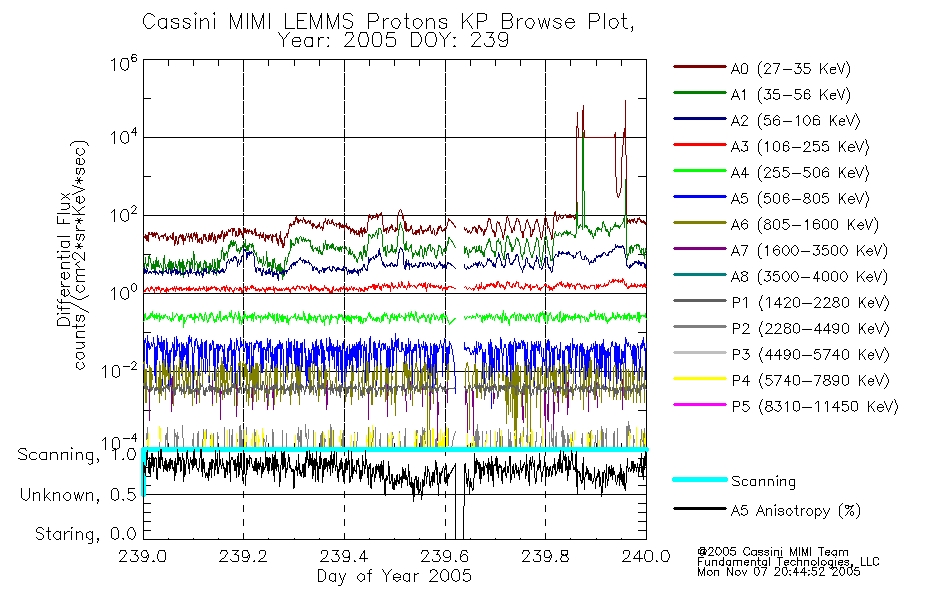Click the olive A6 legend line
The image size is (950, 600).
[x=700, y=222]
